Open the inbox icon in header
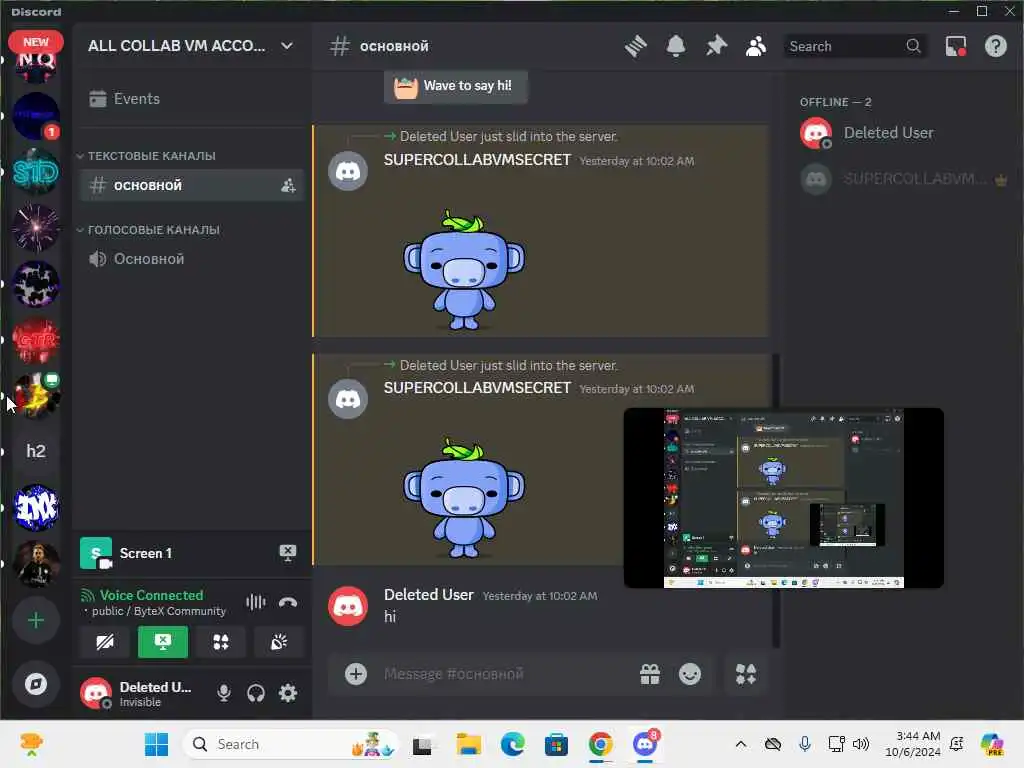The image size is (1024, 768). 955,46
